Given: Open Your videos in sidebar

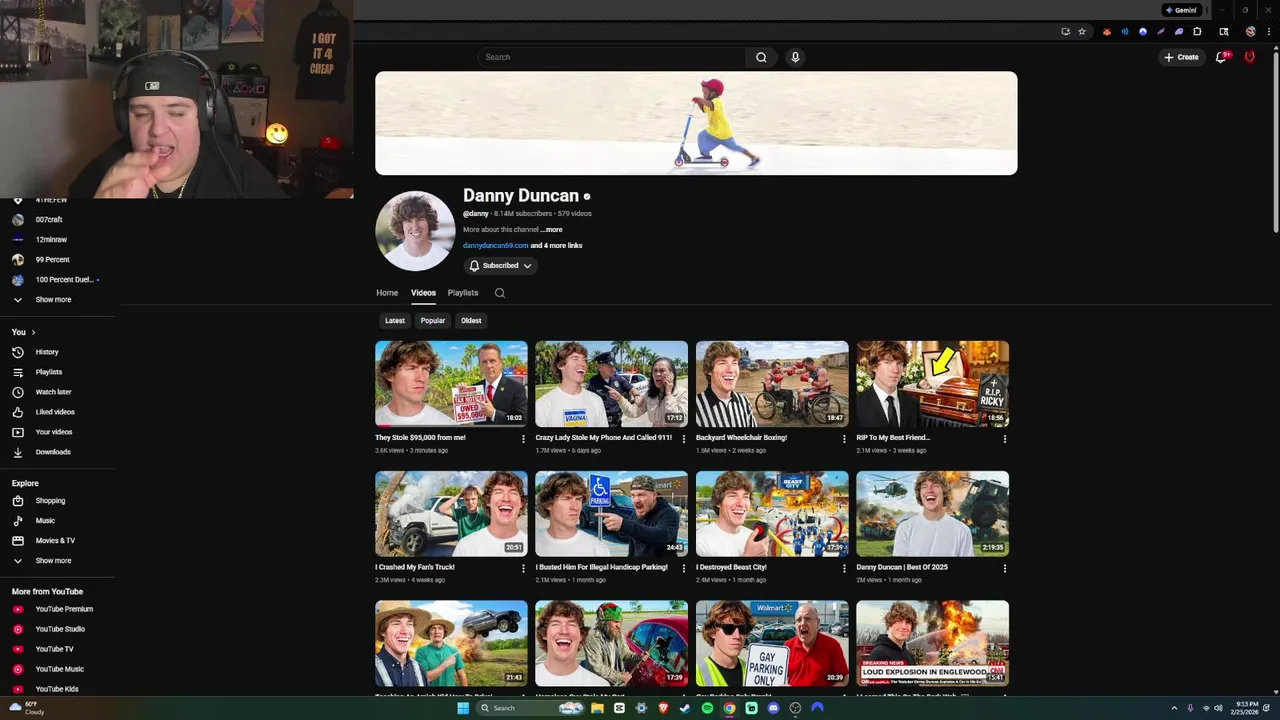Looking at the screenshot, I should pyautogui.click(x=54, y=432).
